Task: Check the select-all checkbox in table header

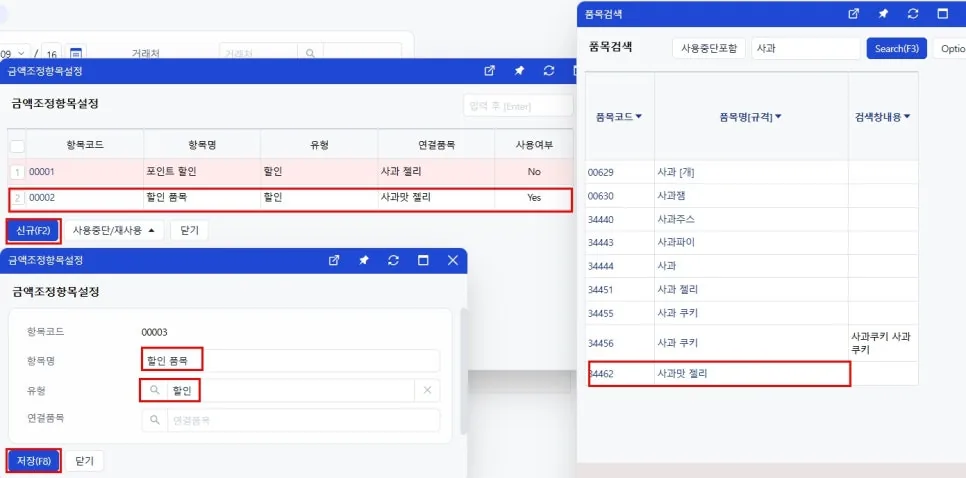Action: tap(17, 146)
